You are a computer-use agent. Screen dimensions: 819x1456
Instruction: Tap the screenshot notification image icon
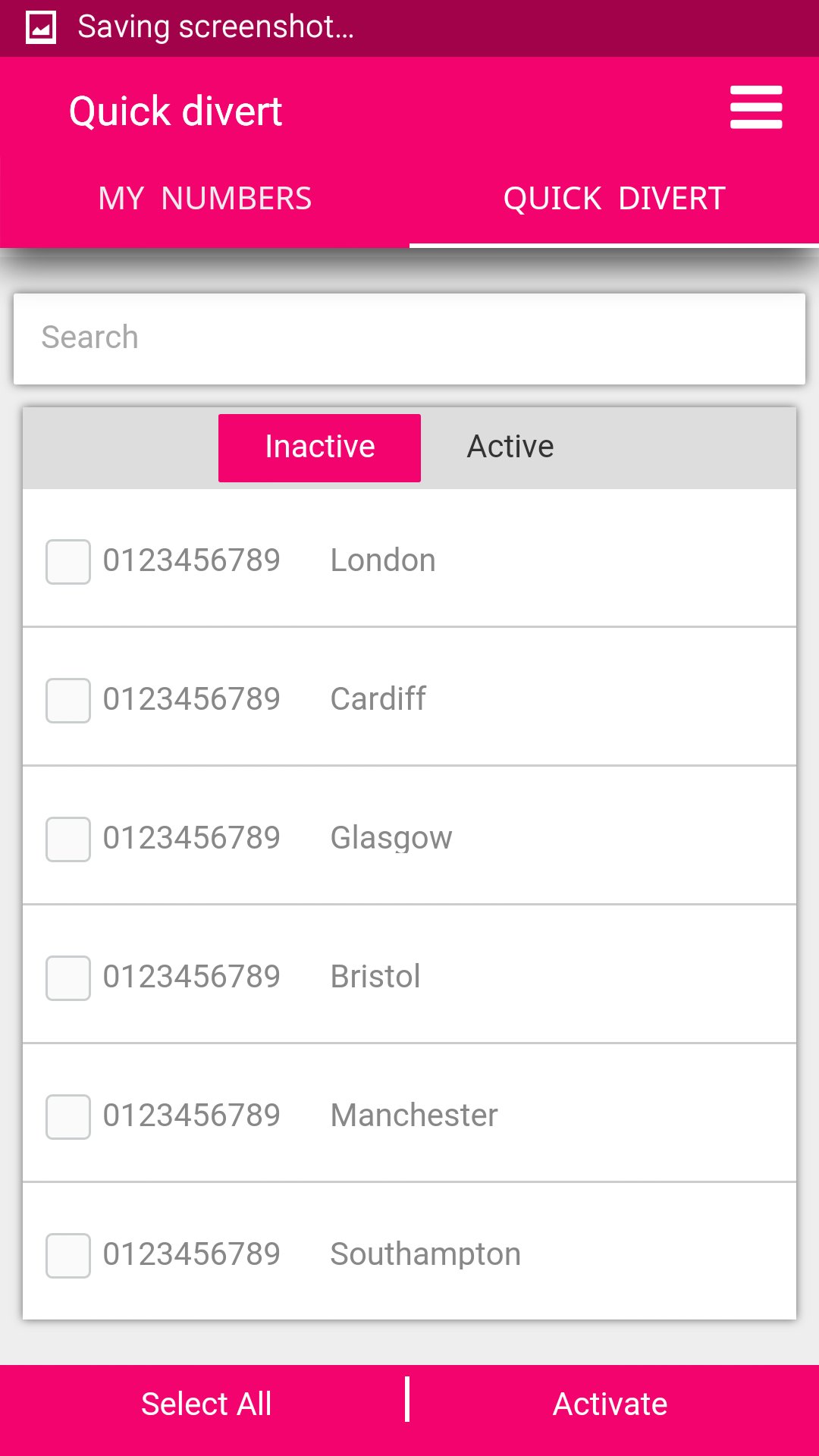pos(41,28)
